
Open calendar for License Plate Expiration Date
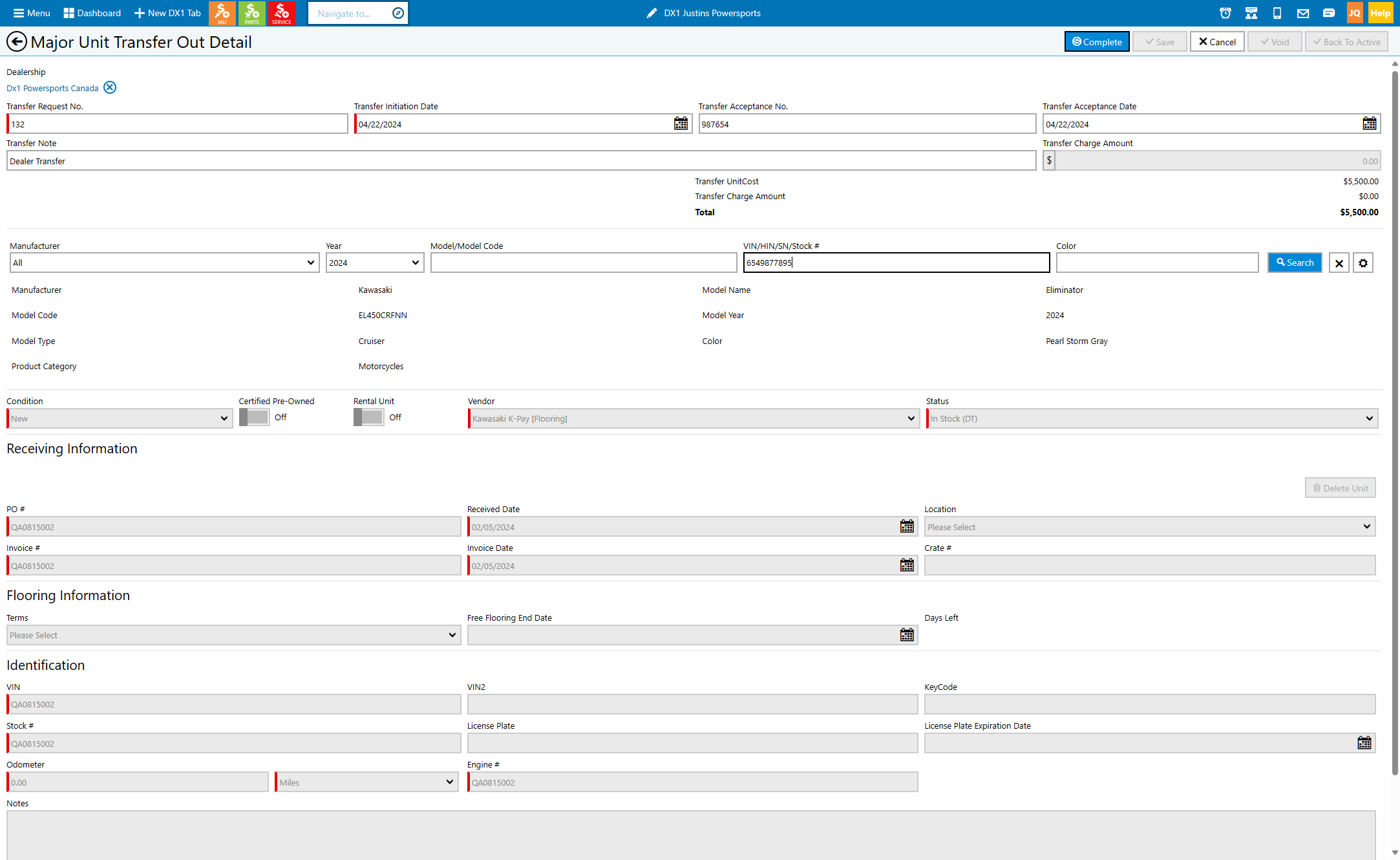1364,743
